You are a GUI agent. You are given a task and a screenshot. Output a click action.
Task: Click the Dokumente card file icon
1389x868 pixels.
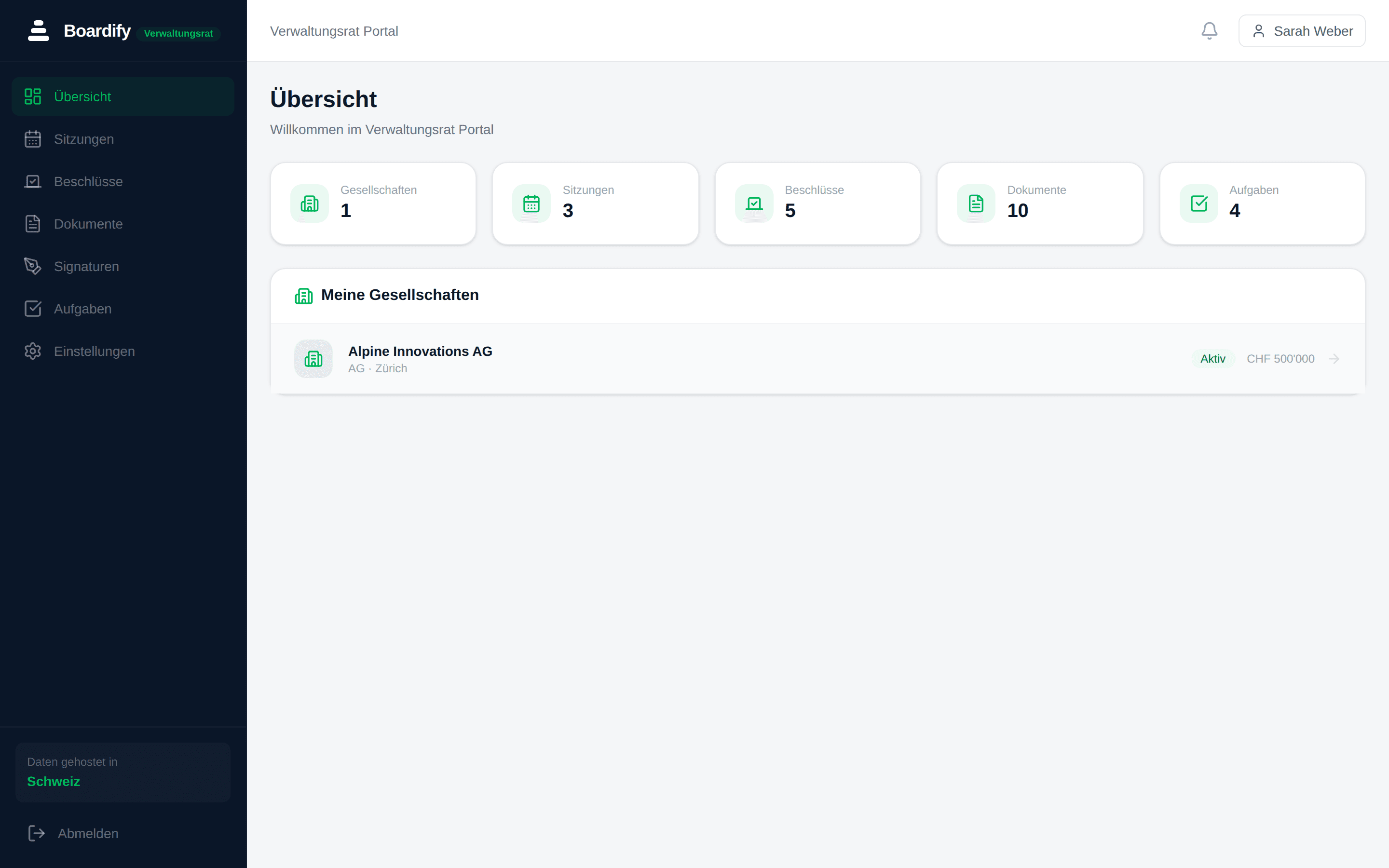(x=976, y=203)
